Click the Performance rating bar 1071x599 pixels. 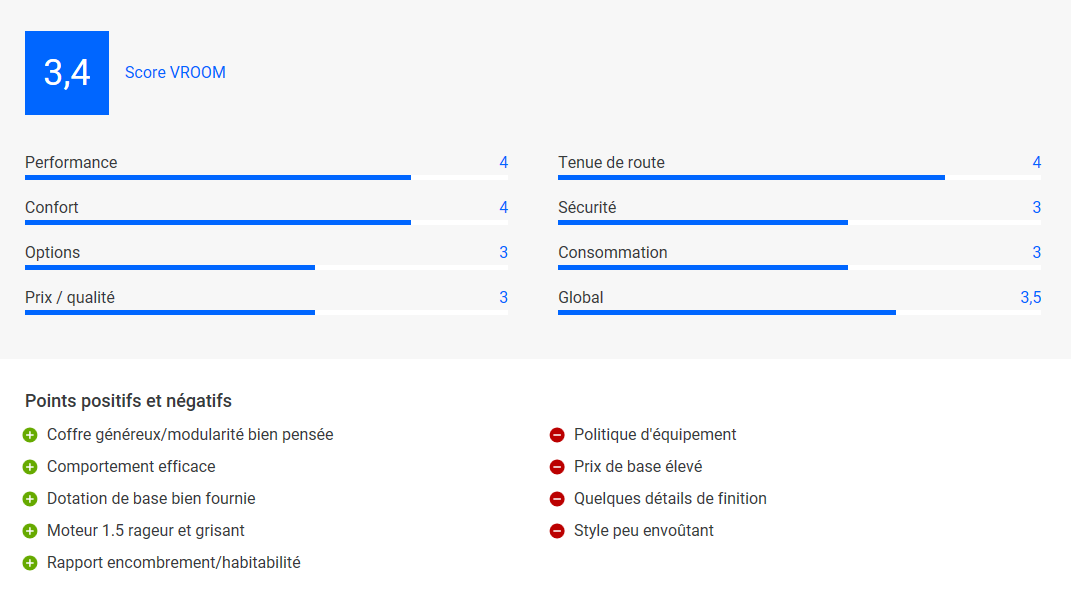coord(266,178)
